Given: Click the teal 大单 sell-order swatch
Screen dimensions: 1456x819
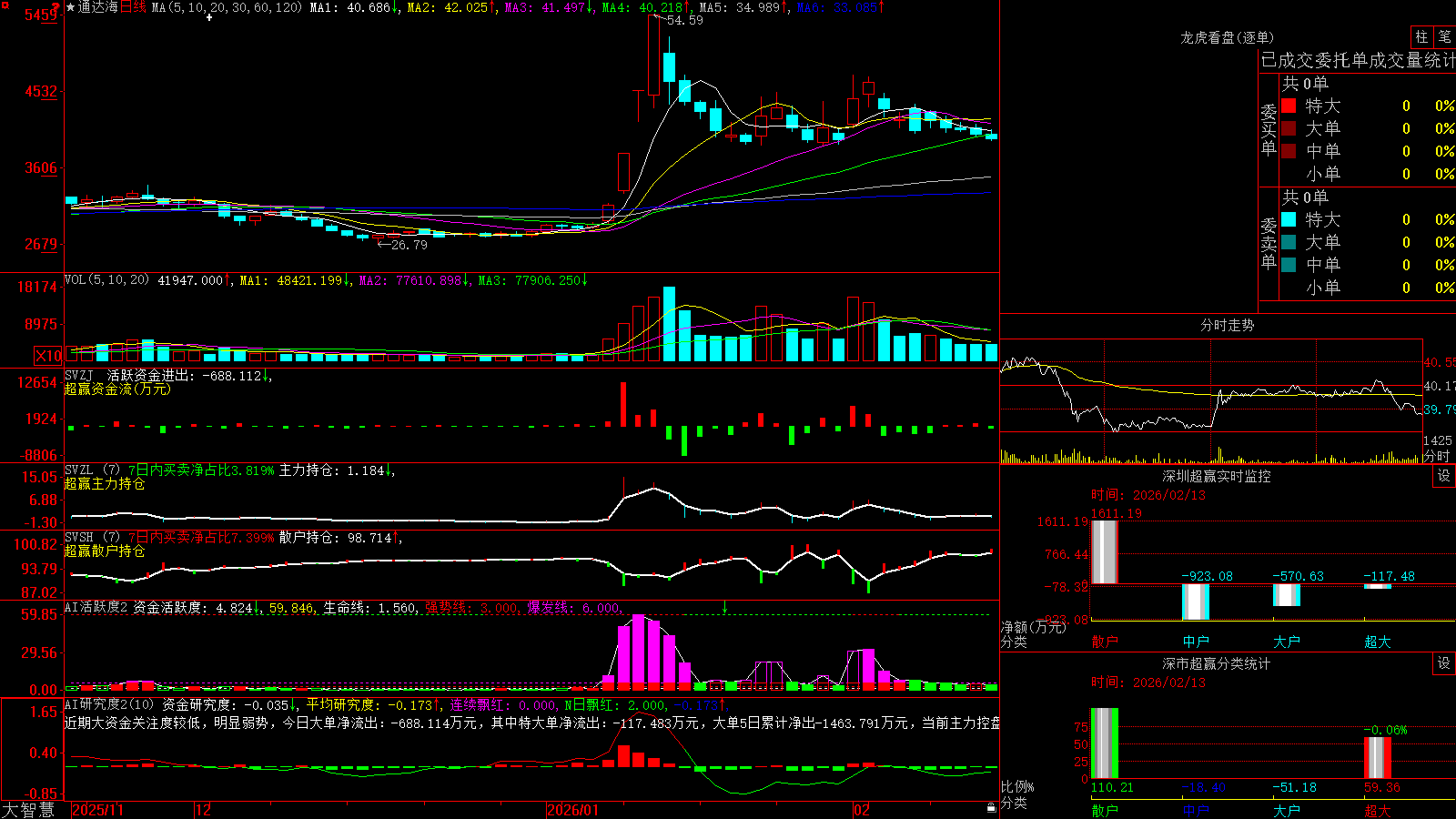Looking at the screenshot, I should click(1289, 242).
